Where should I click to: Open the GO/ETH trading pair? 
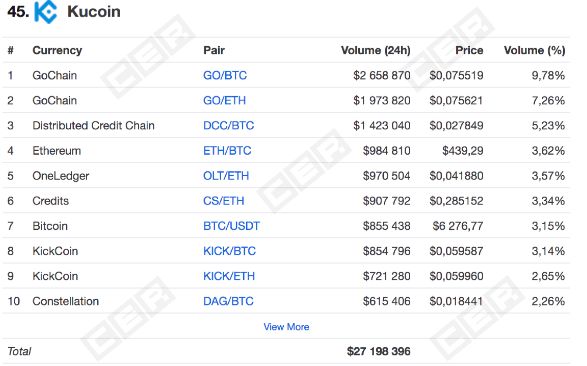point(225,100)
